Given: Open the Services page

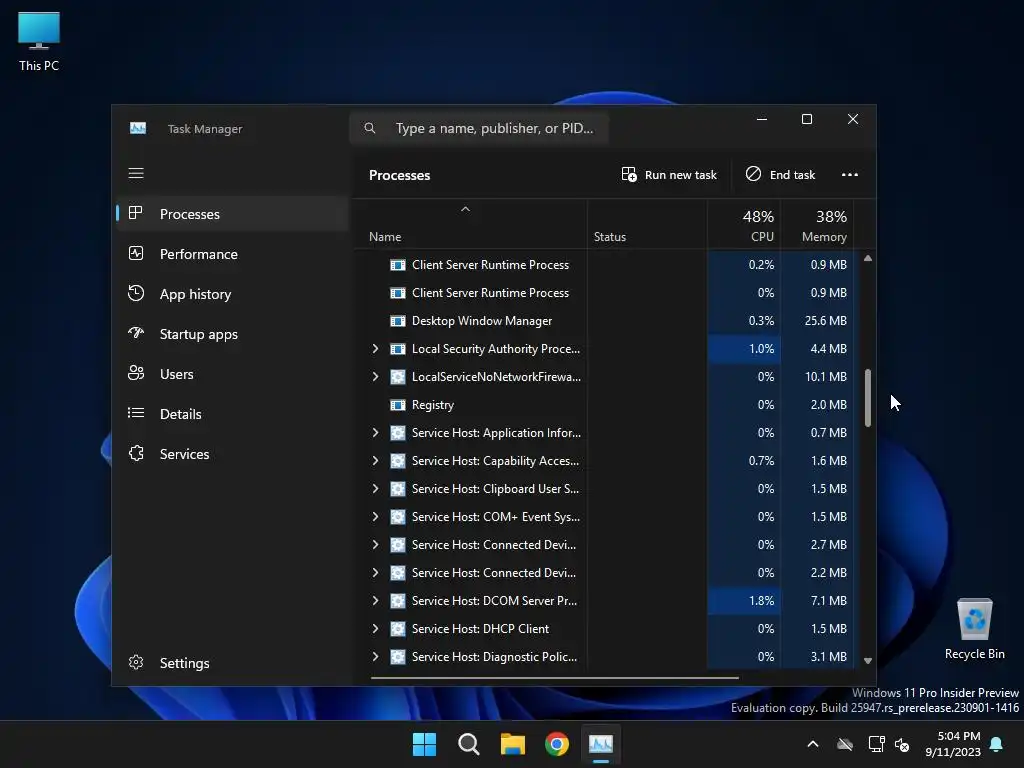Looking at the screenshot, I should (233, 454).
